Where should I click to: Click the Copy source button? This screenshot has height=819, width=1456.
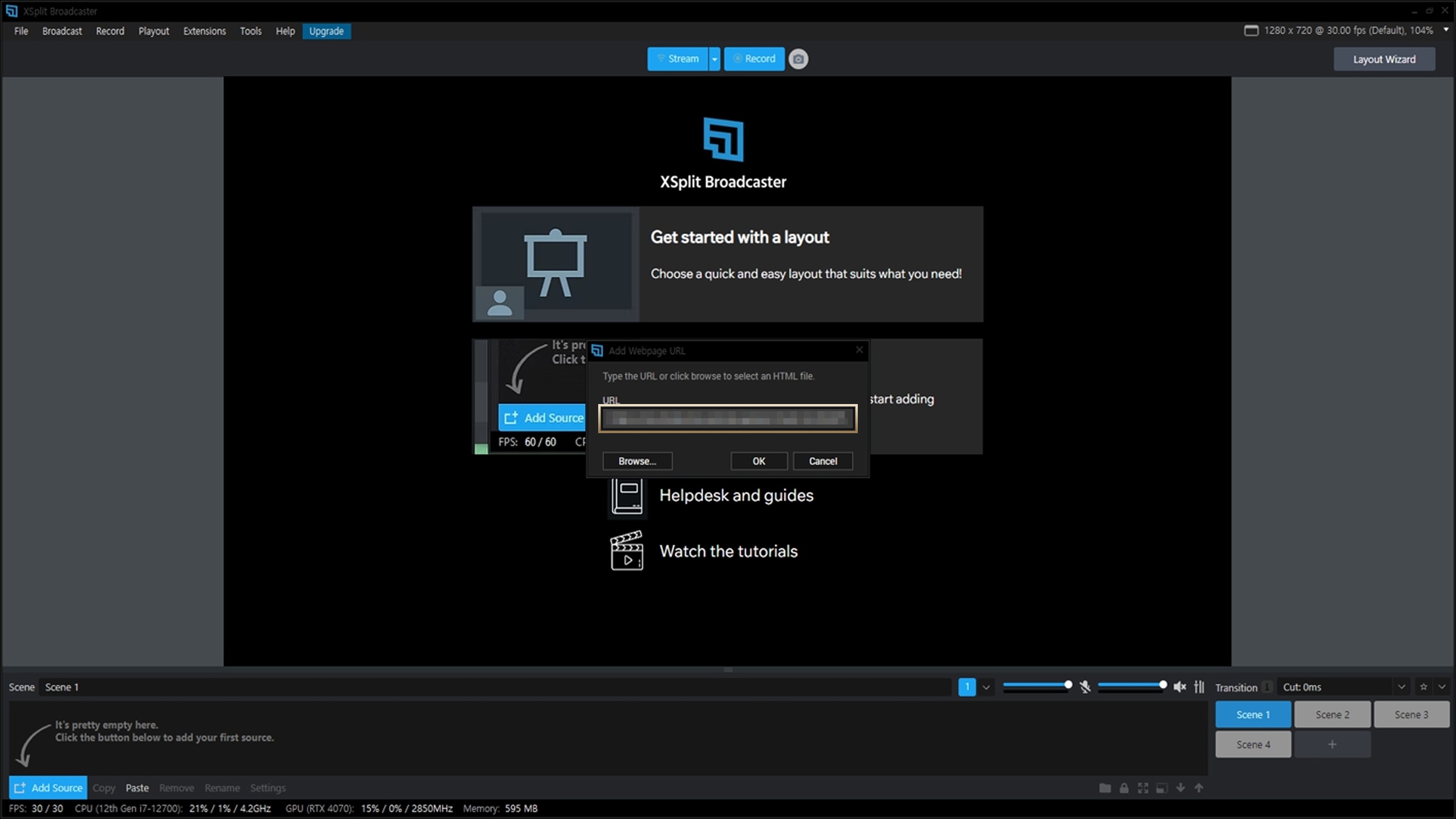click(104, 788)
